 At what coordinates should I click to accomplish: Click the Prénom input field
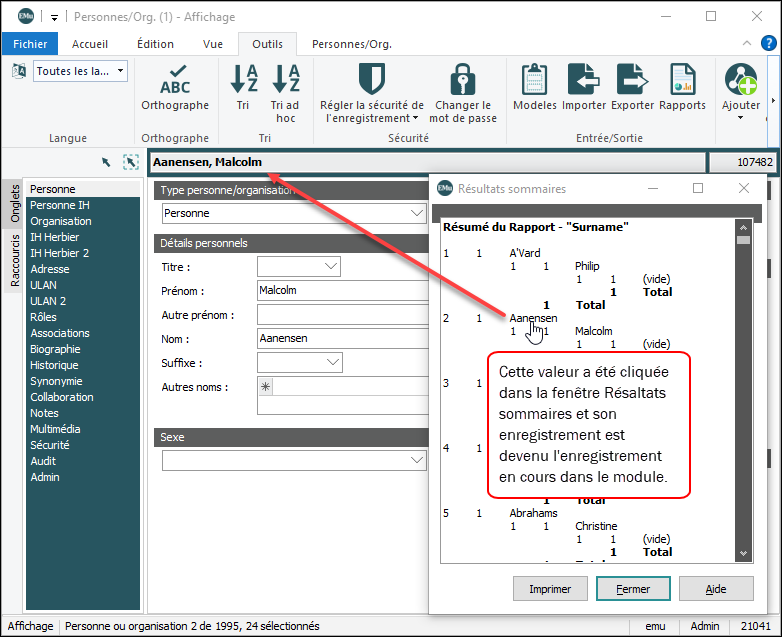[x=340, y=291]
